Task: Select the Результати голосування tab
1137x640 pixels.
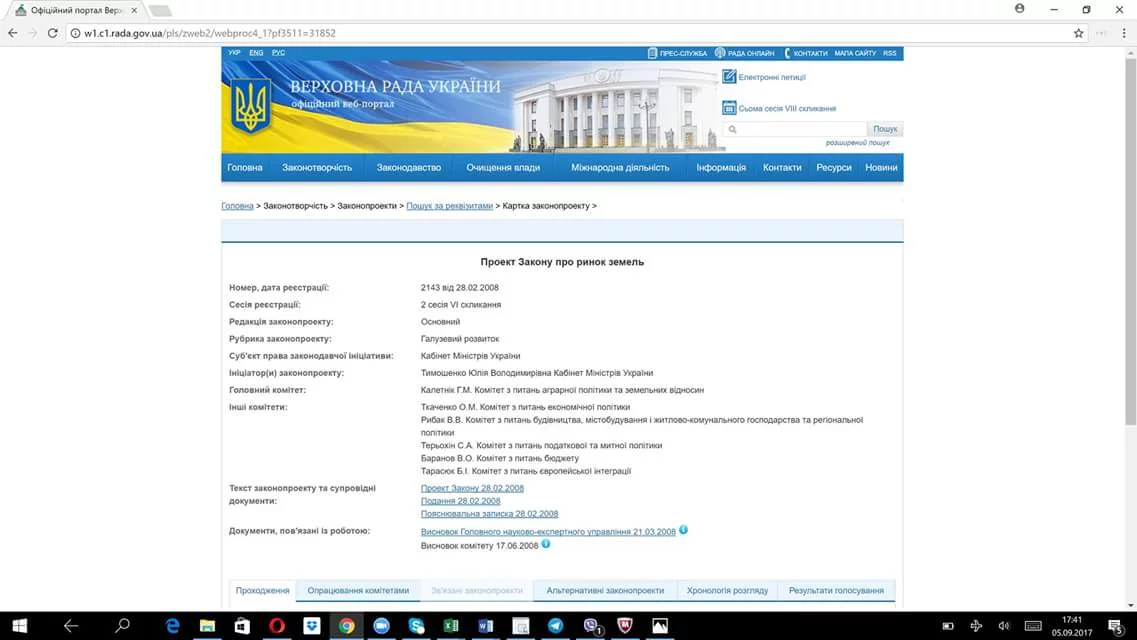Action: pos(836,591)
